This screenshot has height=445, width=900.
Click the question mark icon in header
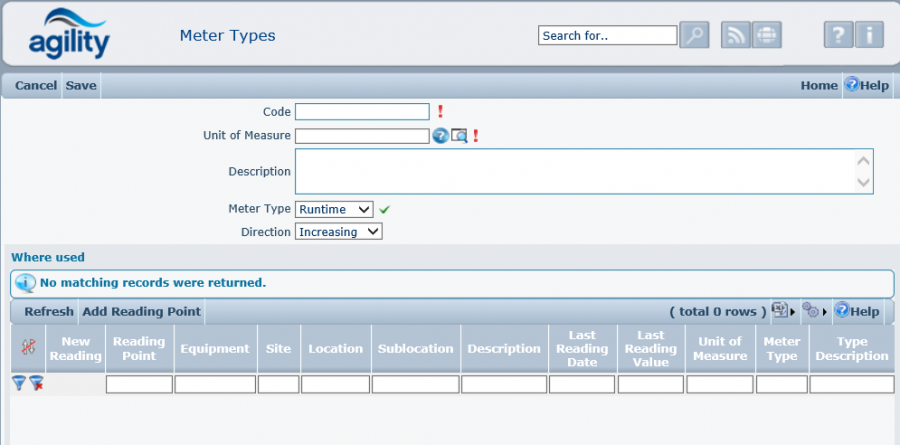coord(838,35)
